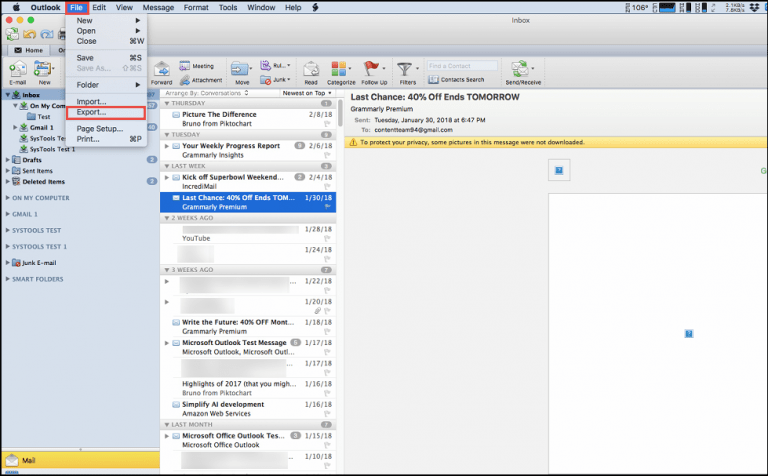Open the Tools menu
The width and height of the screenshot is (768, 476).
tap(228, 7)
